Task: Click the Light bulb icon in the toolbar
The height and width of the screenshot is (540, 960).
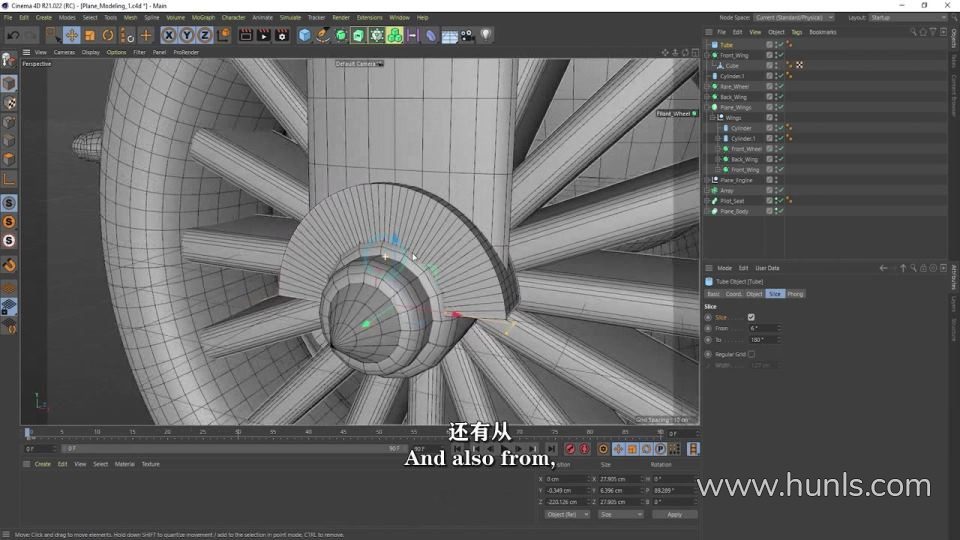Action: click(486, 35)
